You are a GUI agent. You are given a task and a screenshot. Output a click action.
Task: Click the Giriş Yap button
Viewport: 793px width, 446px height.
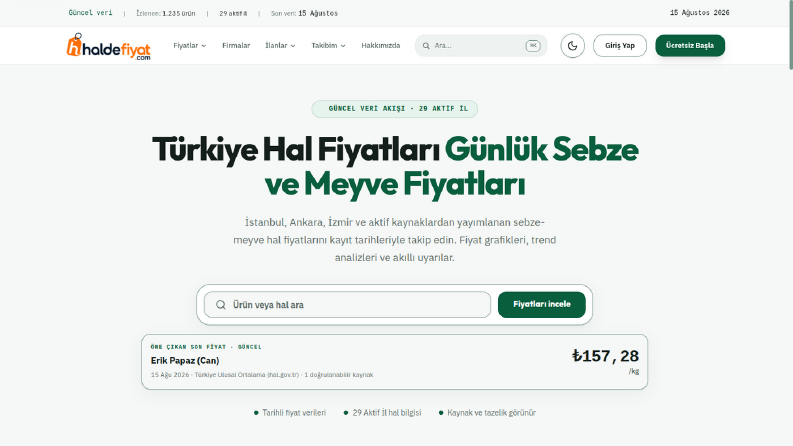[620, 46]
